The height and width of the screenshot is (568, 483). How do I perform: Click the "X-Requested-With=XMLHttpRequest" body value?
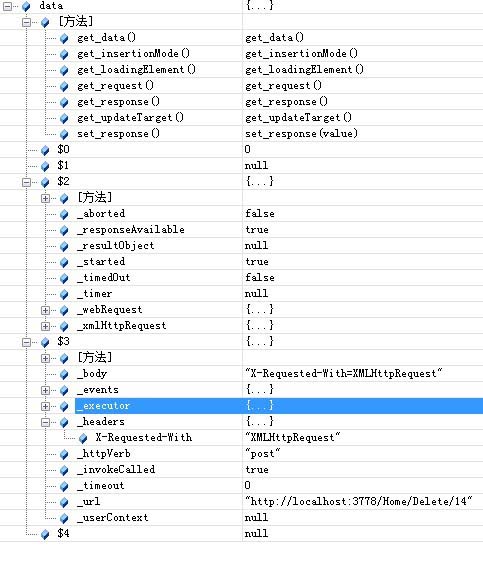click(x=343, y=373)
